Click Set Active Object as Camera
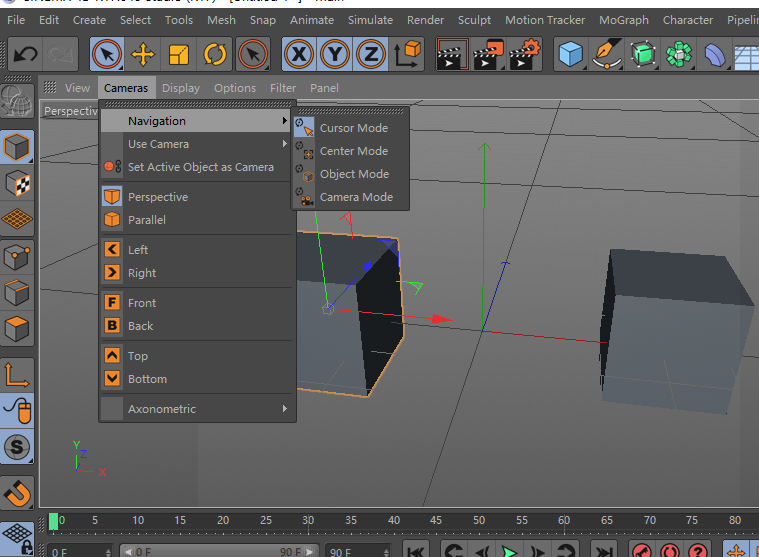Image resolution: width=759 pixels, height=557 pixels. click(x=200, y=167)
